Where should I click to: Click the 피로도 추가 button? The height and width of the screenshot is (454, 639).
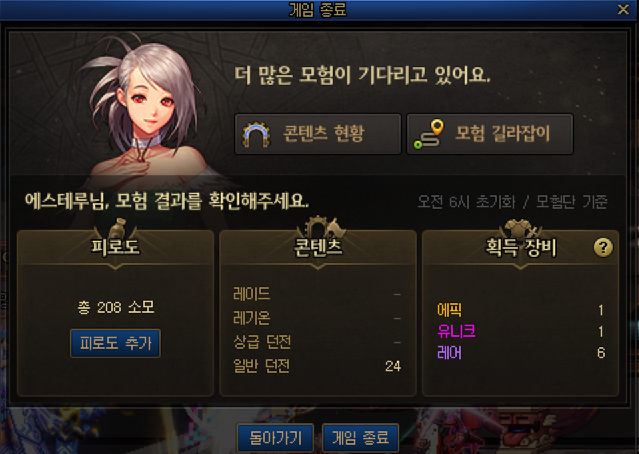point(115,343)
